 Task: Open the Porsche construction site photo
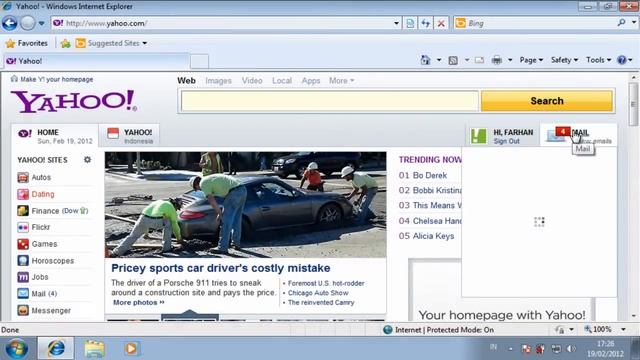(x=245, y=204)
